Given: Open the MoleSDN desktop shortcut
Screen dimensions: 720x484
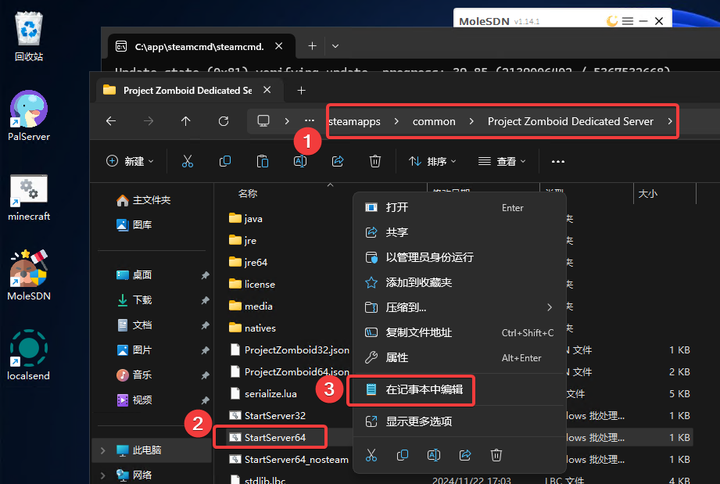Looking at the screenshot, I should [29, 272].
